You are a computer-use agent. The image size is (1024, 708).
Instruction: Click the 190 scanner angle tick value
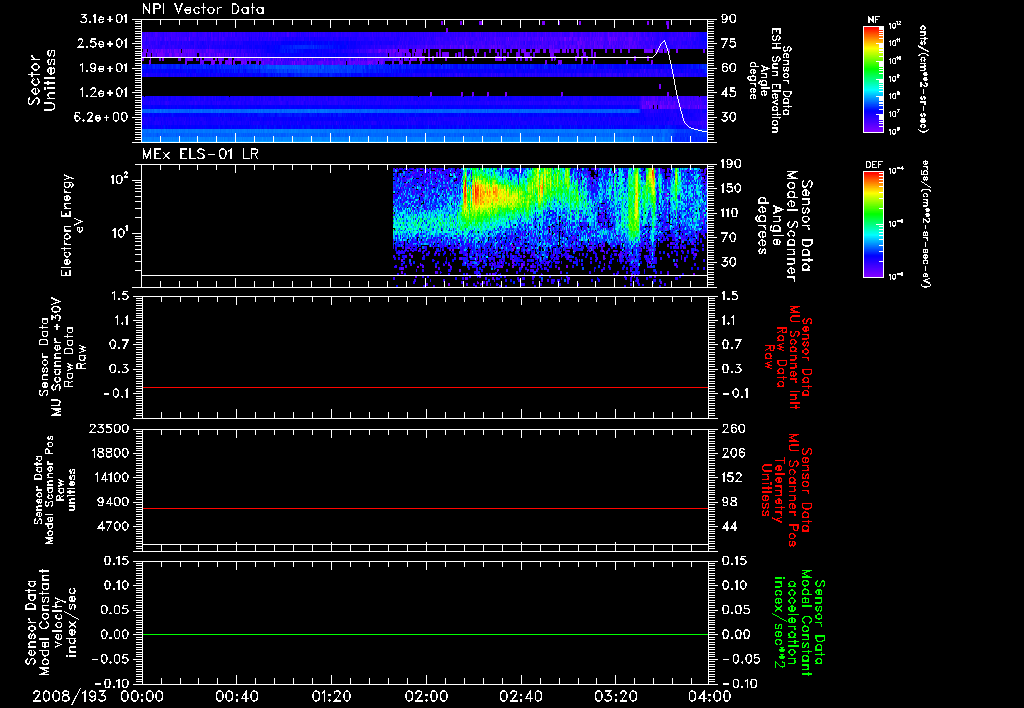(731, 164)
